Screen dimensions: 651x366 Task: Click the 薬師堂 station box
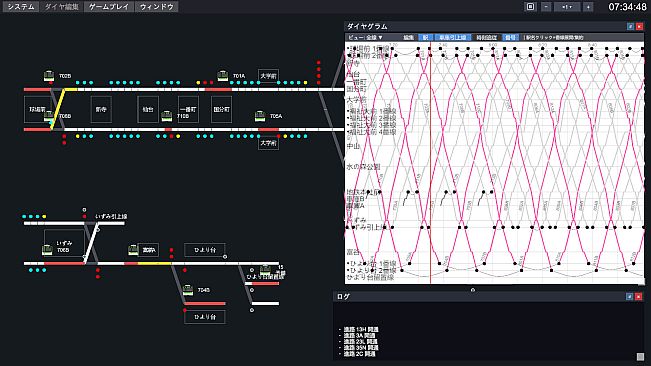point(101,110)
